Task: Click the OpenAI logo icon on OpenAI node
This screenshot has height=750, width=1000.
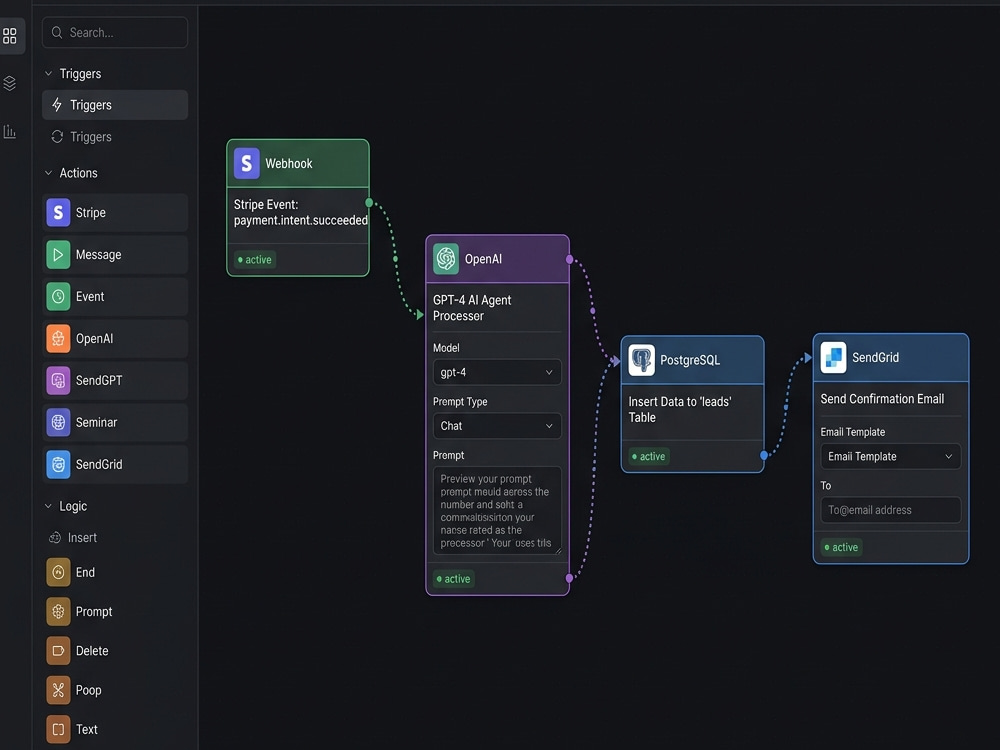Action: point(446,259)
